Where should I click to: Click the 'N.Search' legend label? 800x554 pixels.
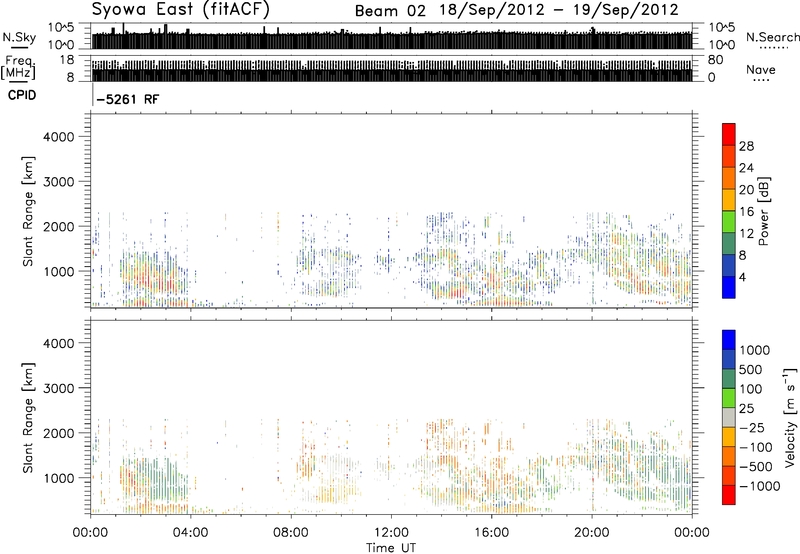[772, 37]
